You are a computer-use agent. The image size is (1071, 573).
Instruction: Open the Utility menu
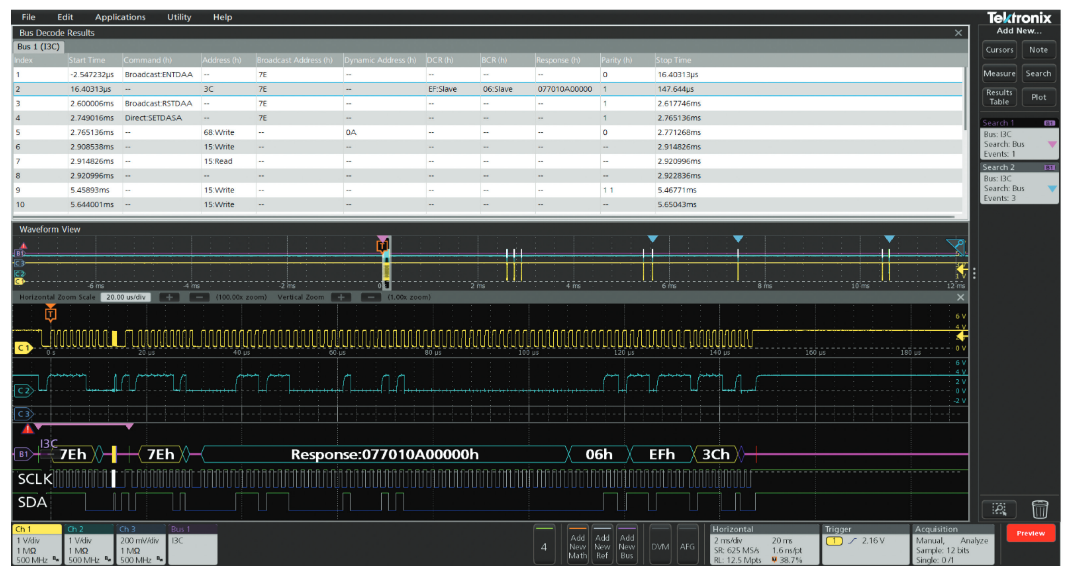pyautogui.click(x=179, y=17)
